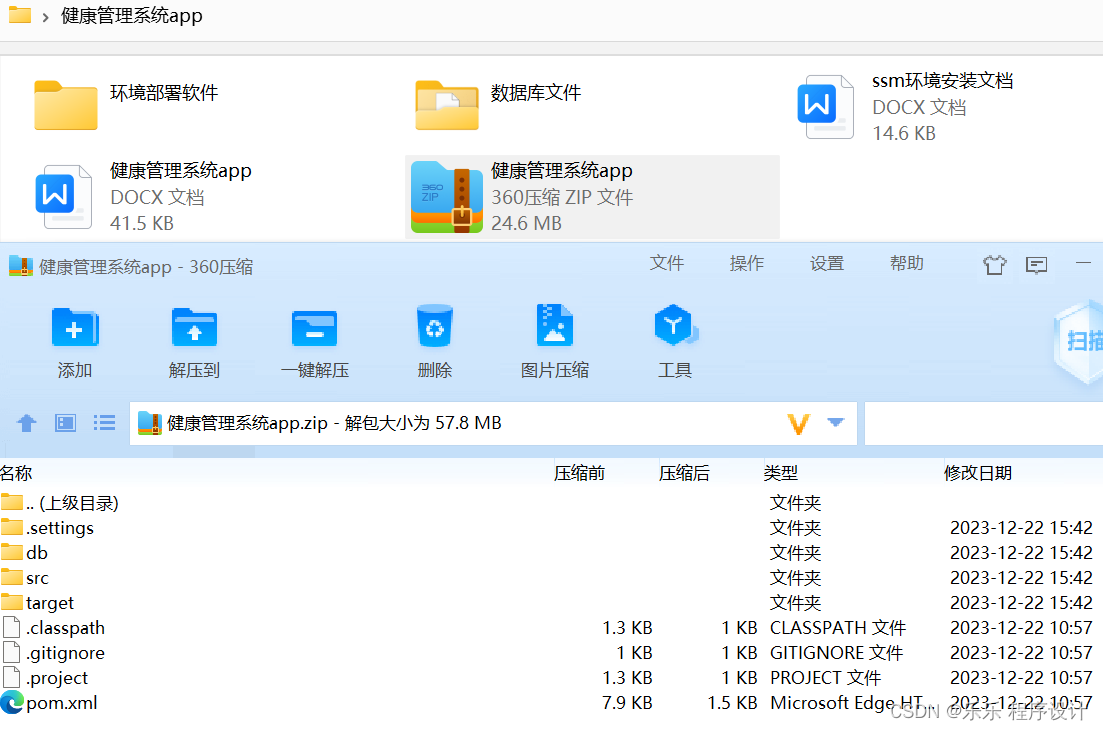Select the db folder row
The height and width of the screenshot is (730, 1103).
click(x=552, y=553)
